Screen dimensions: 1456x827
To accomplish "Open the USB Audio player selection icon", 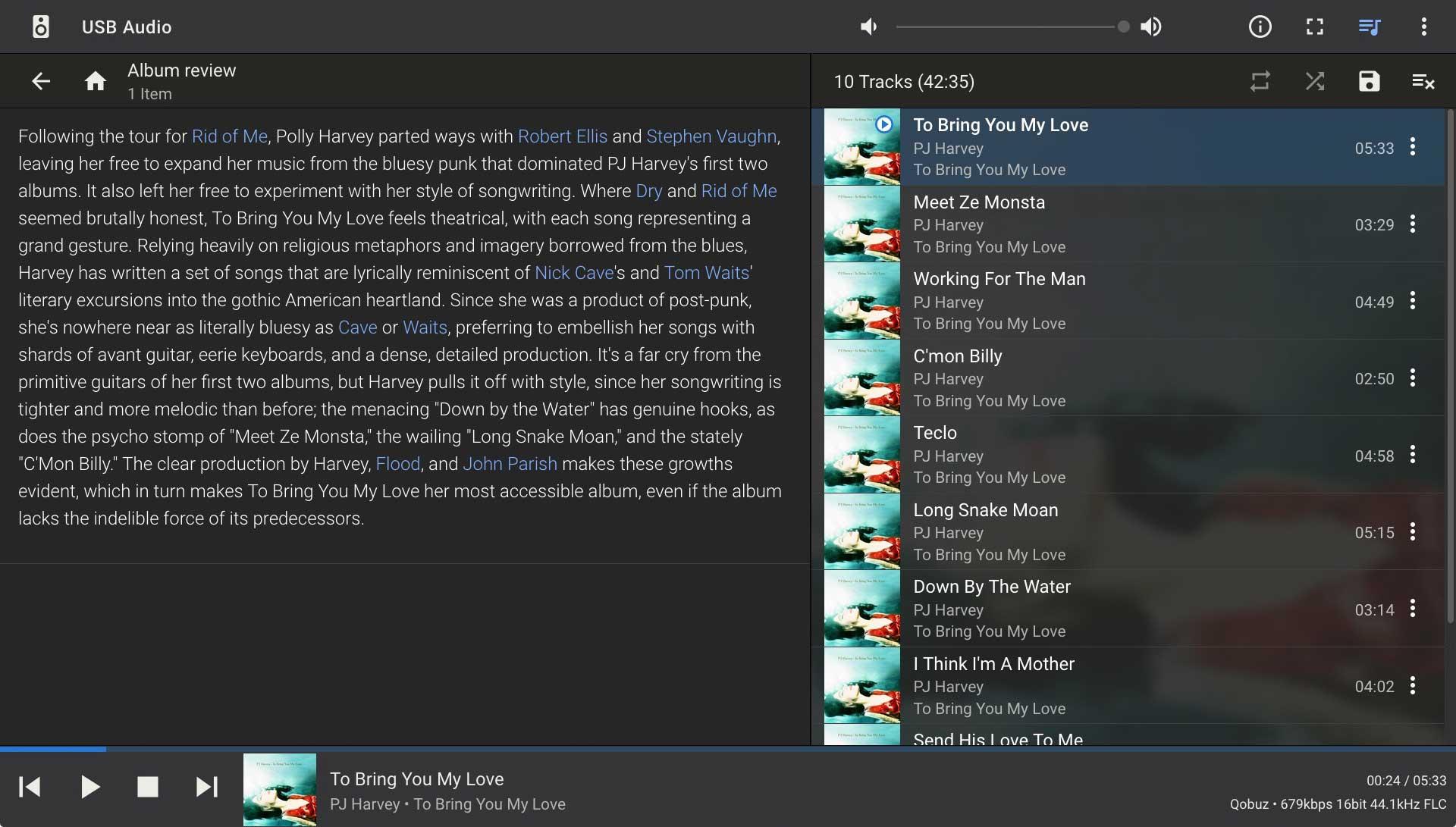I will pos(41,27).
